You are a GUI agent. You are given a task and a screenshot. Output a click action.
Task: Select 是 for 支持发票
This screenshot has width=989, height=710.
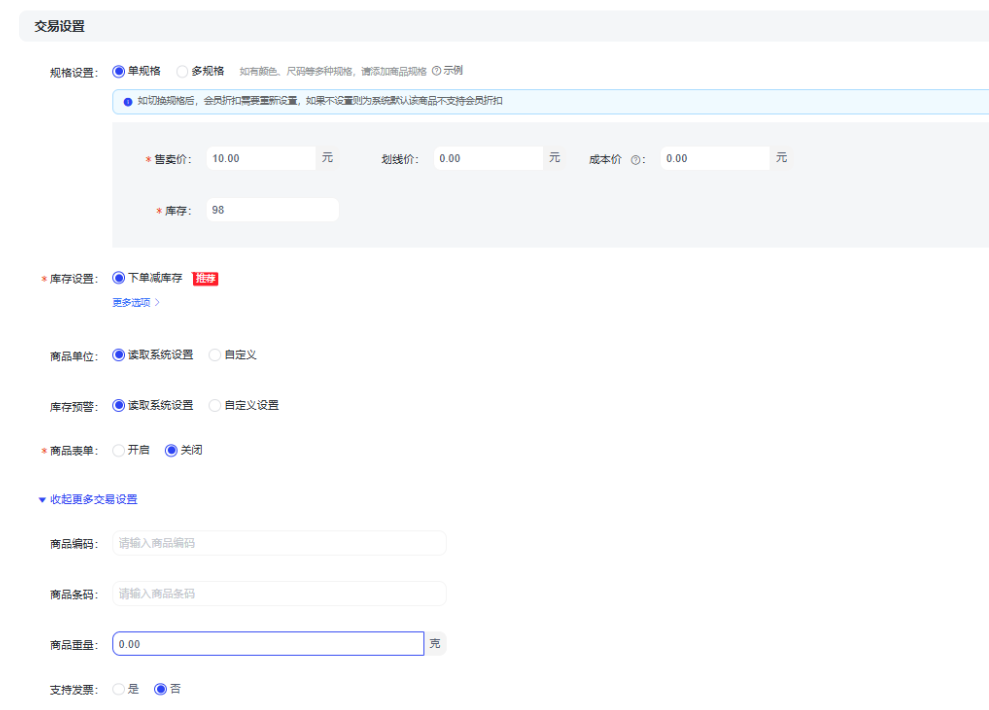coord(119,689)
